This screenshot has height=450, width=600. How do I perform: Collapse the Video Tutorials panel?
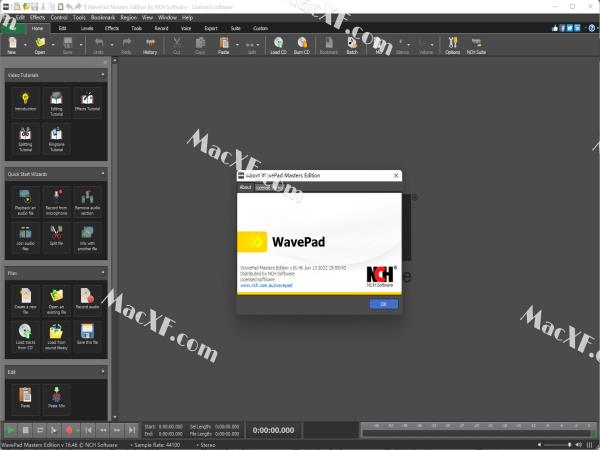tap(103, 75)
